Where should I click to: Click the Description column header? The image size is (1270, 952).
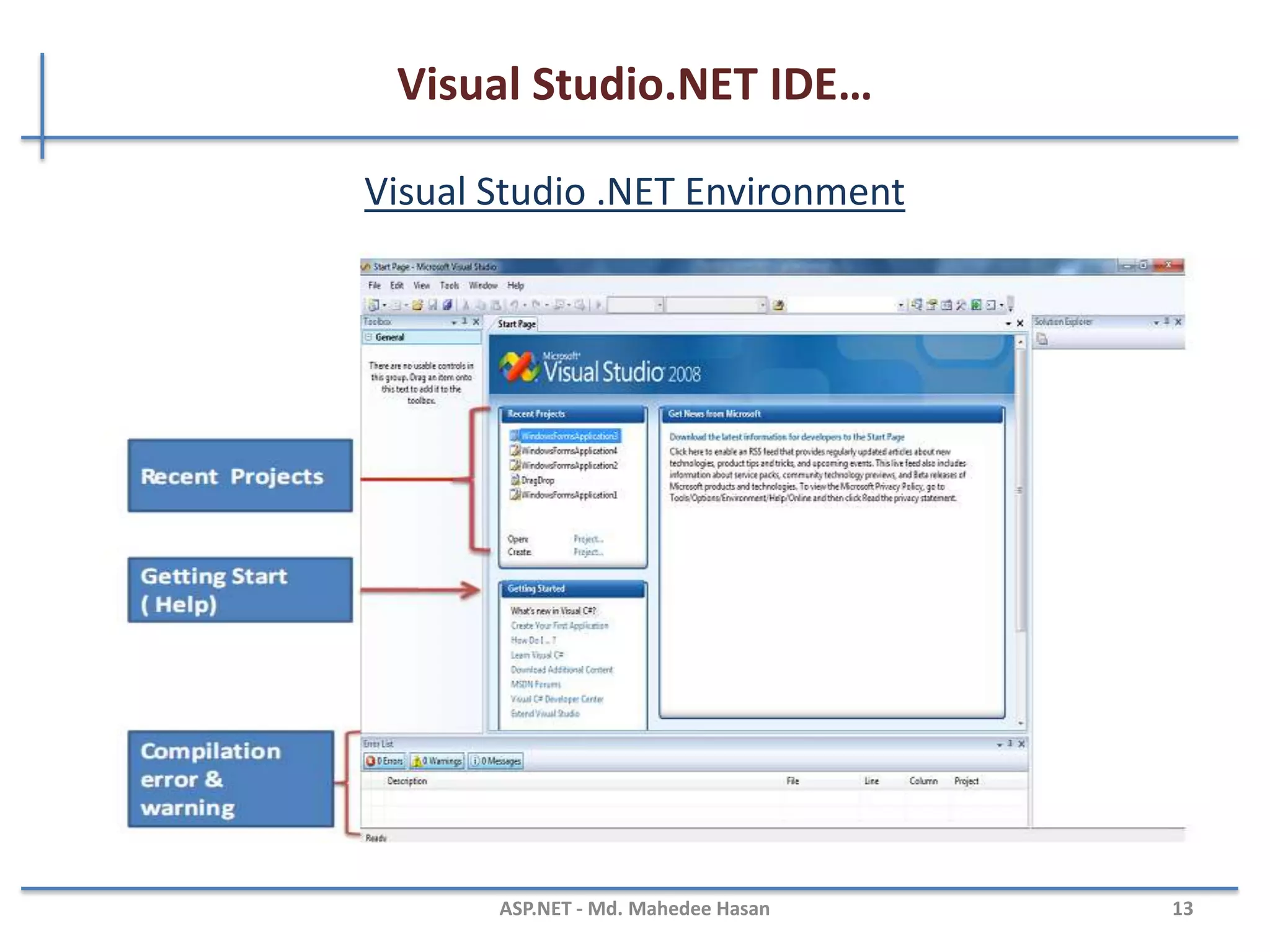(x=407, y=781)
